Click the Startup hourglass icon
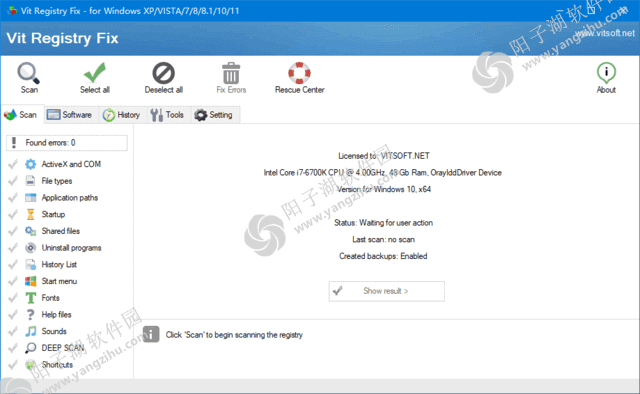This screenshot has height=394, width=640. point(30,214)
